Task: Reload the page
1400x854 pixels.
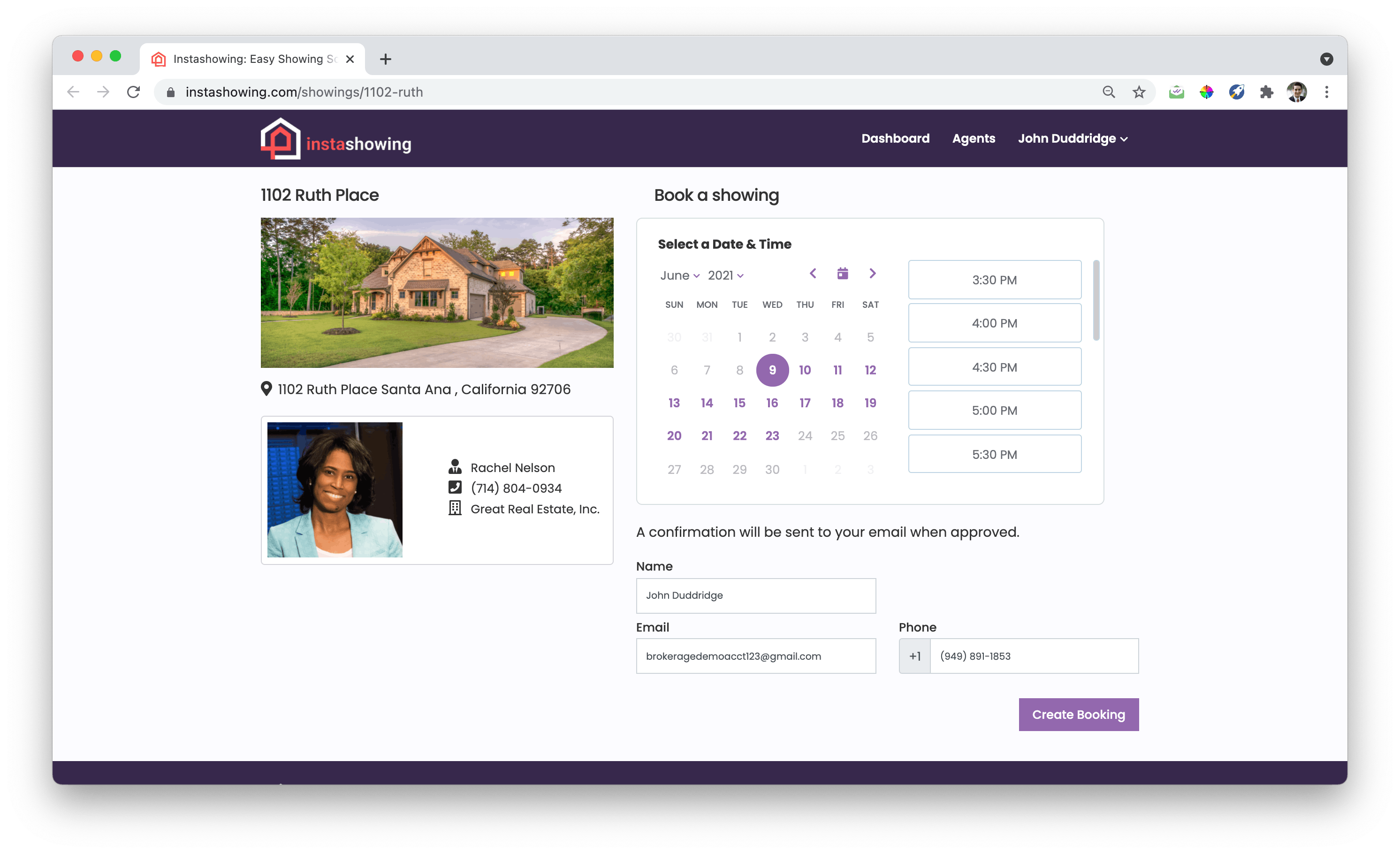Action: (x=134, y=92)
